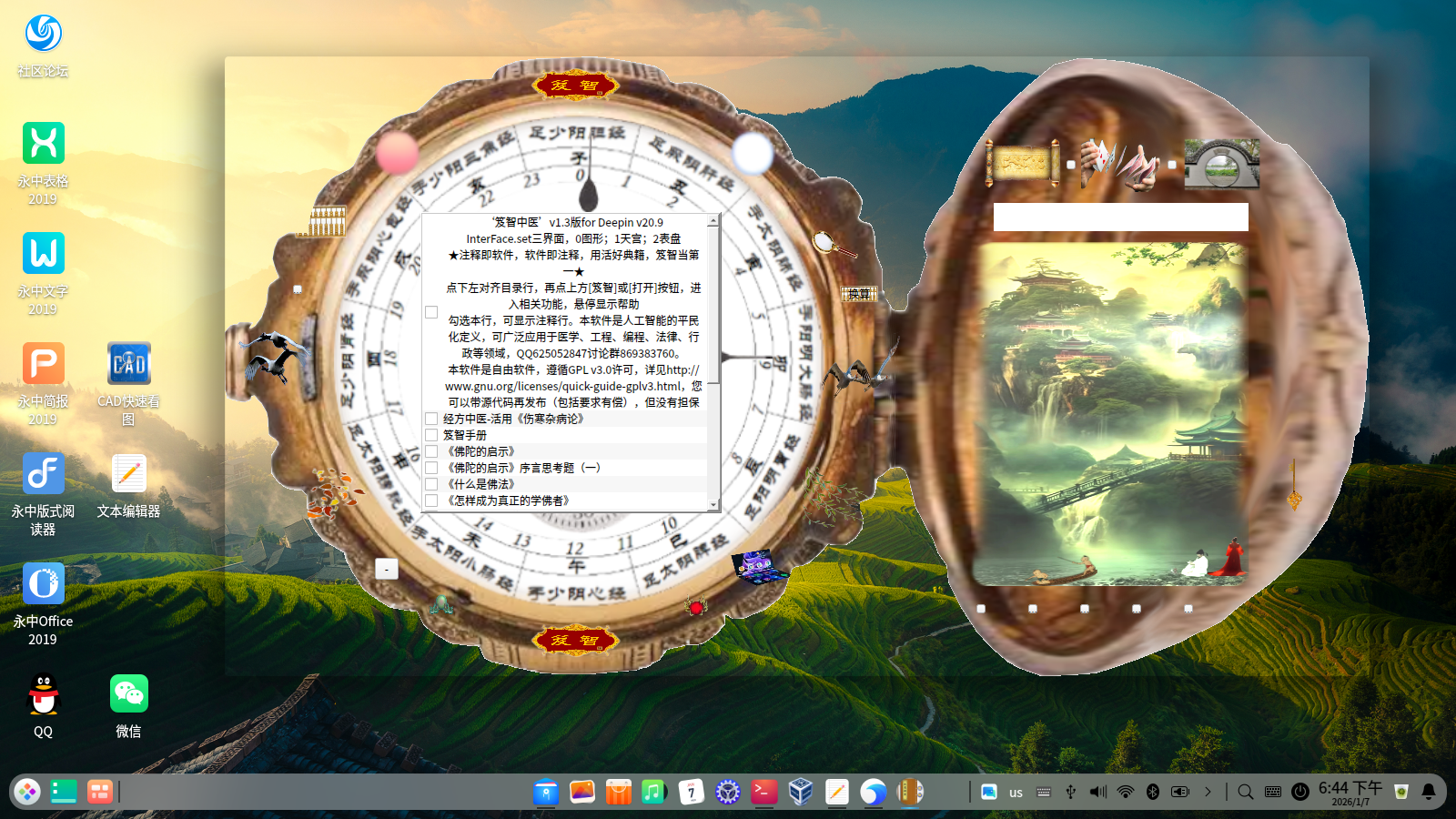The width and height of the screenshot is (1456, 819).
Task: Check 经方中医-活用《伤寒杂病论》
Action: coord(431,419)
